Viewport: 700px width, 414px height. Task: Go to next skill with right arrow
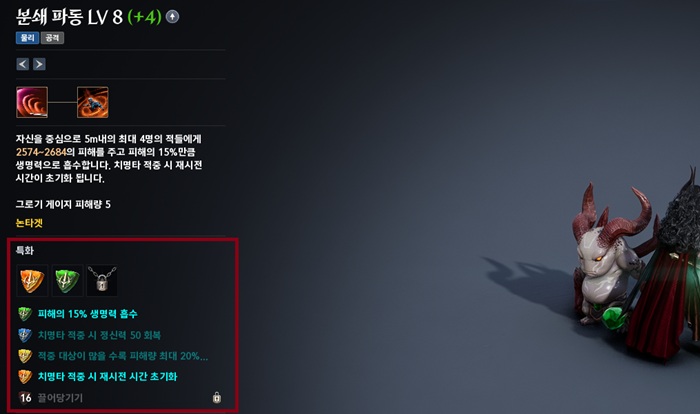point(39,64)
